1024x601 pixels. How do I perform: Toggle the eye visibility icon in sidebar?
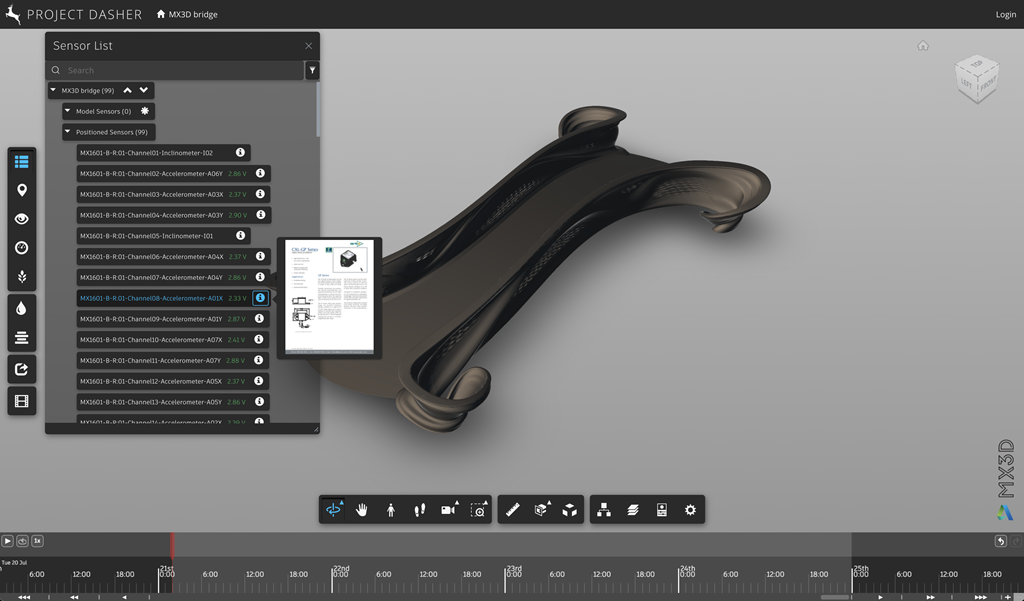click(x=22, y=219)
